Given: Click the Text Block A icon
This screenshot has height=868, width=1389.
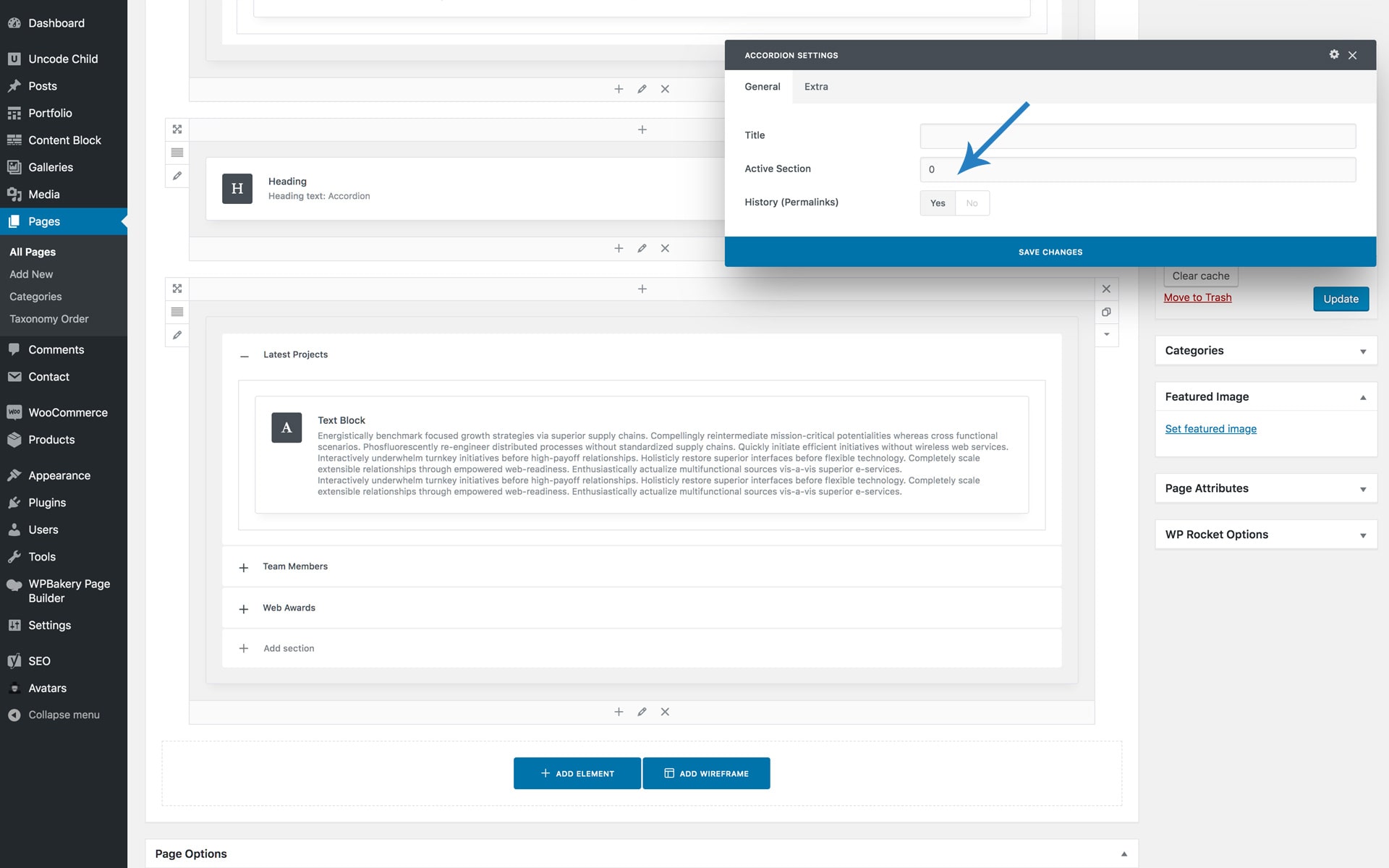Looking at the screenshot, I should [x=286, y=427].
